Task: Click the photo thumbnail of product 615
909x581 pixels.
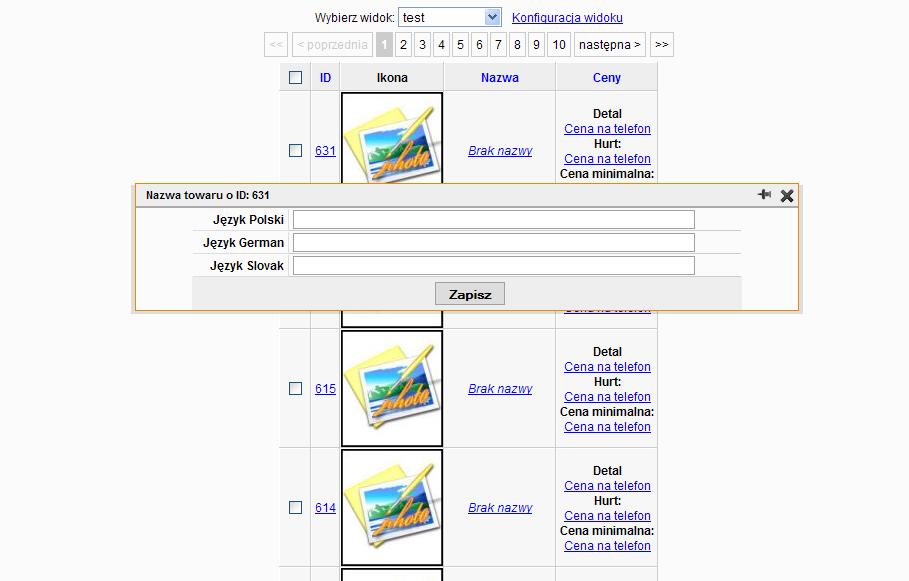Action: pos(392,388)
